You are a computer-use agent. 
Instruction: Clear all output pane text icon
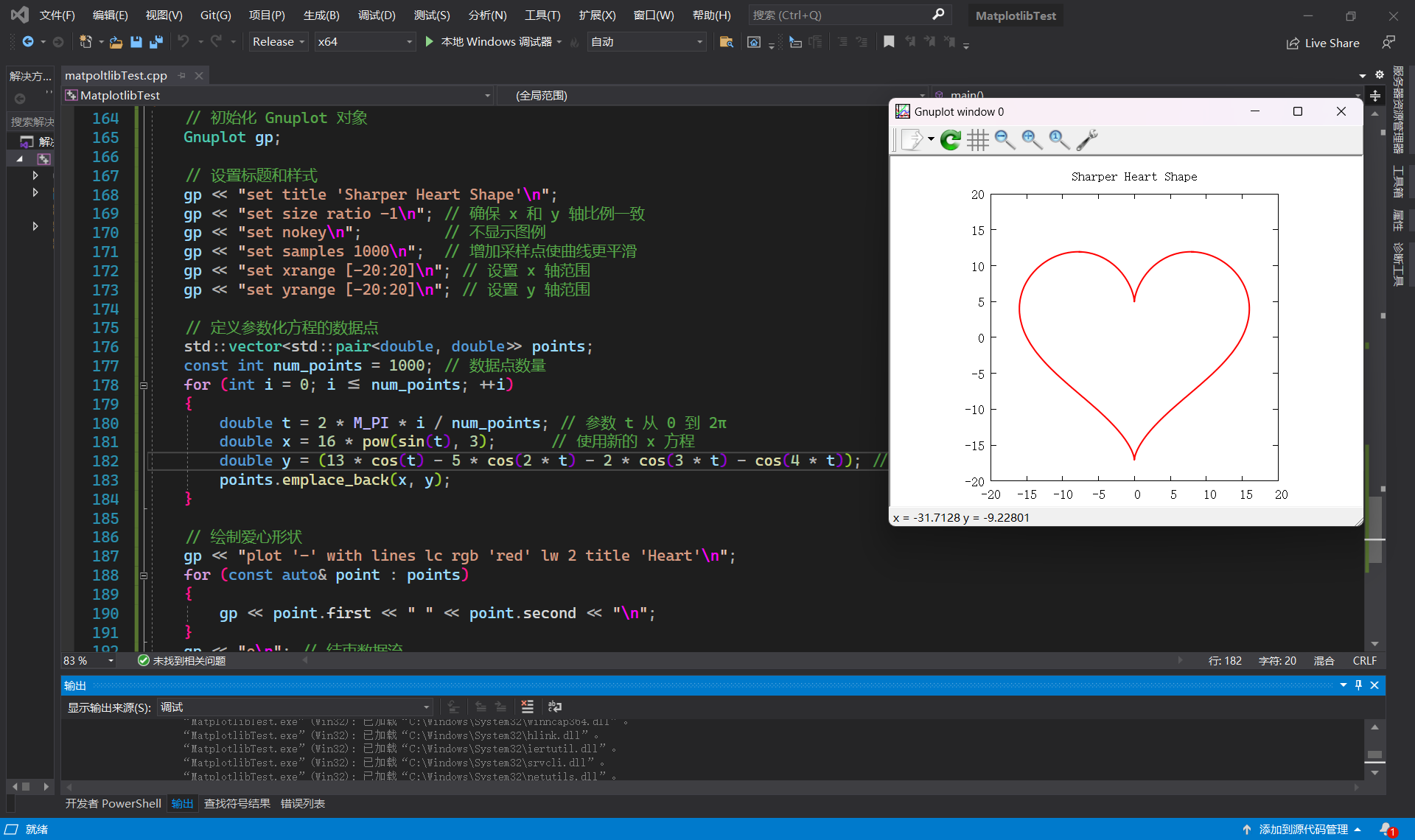[x=527, y=707]
